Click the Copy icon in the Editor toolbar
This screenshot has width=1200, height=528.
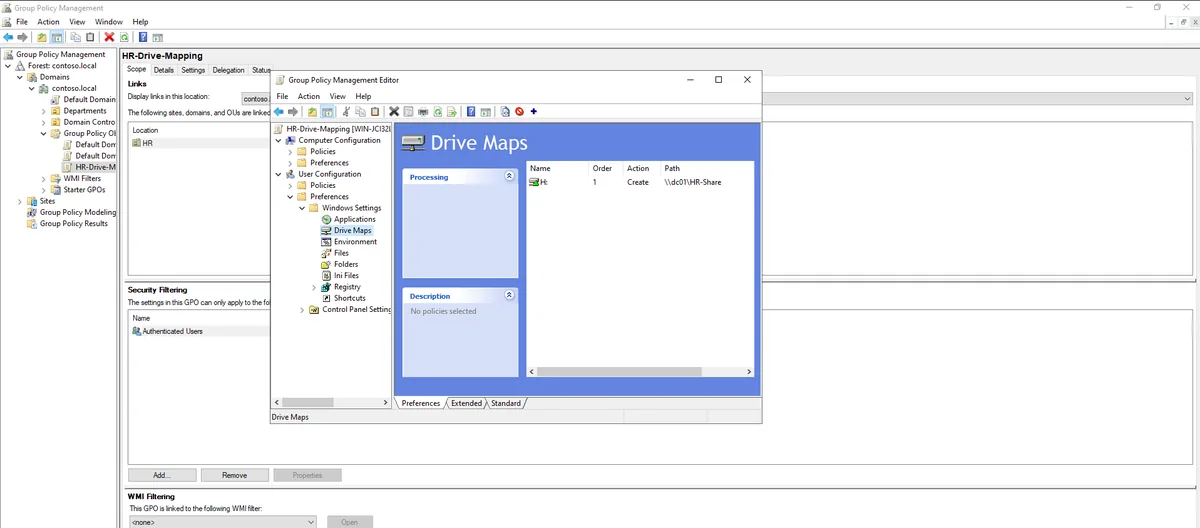tap(360, 111)
